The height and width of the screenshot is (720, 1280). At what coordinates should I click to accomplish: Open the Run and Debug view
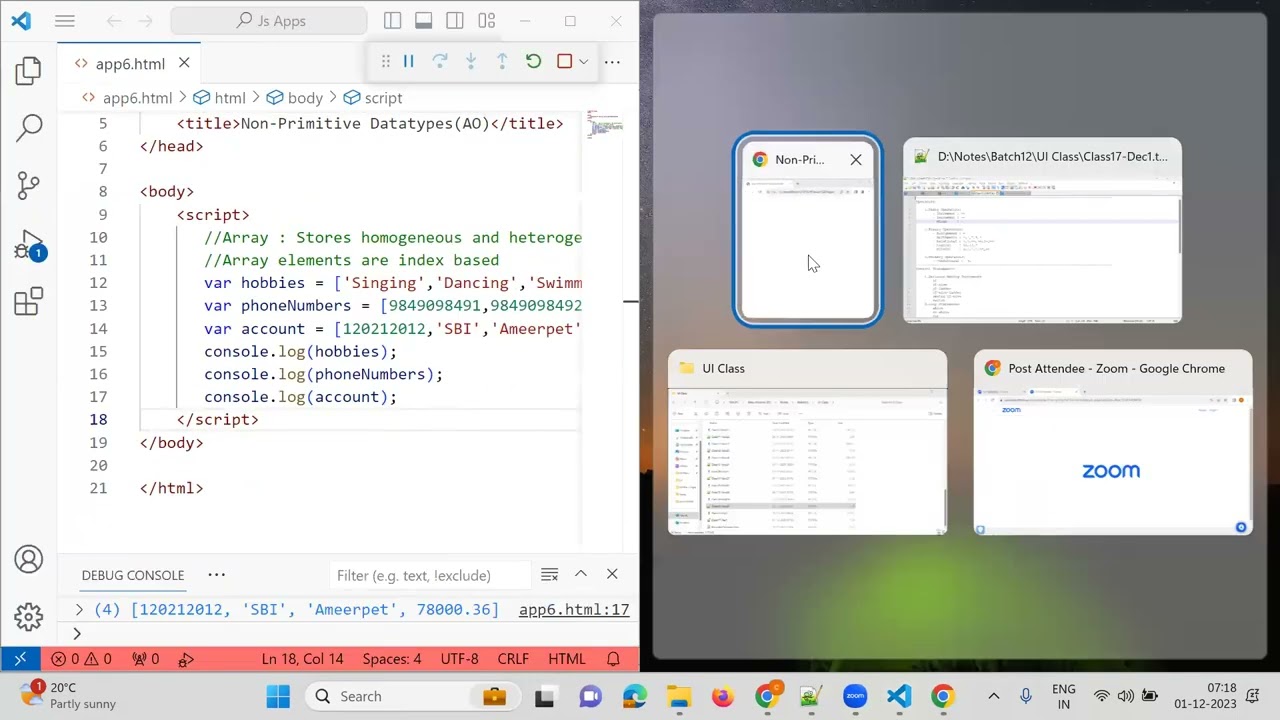(29, 244)
